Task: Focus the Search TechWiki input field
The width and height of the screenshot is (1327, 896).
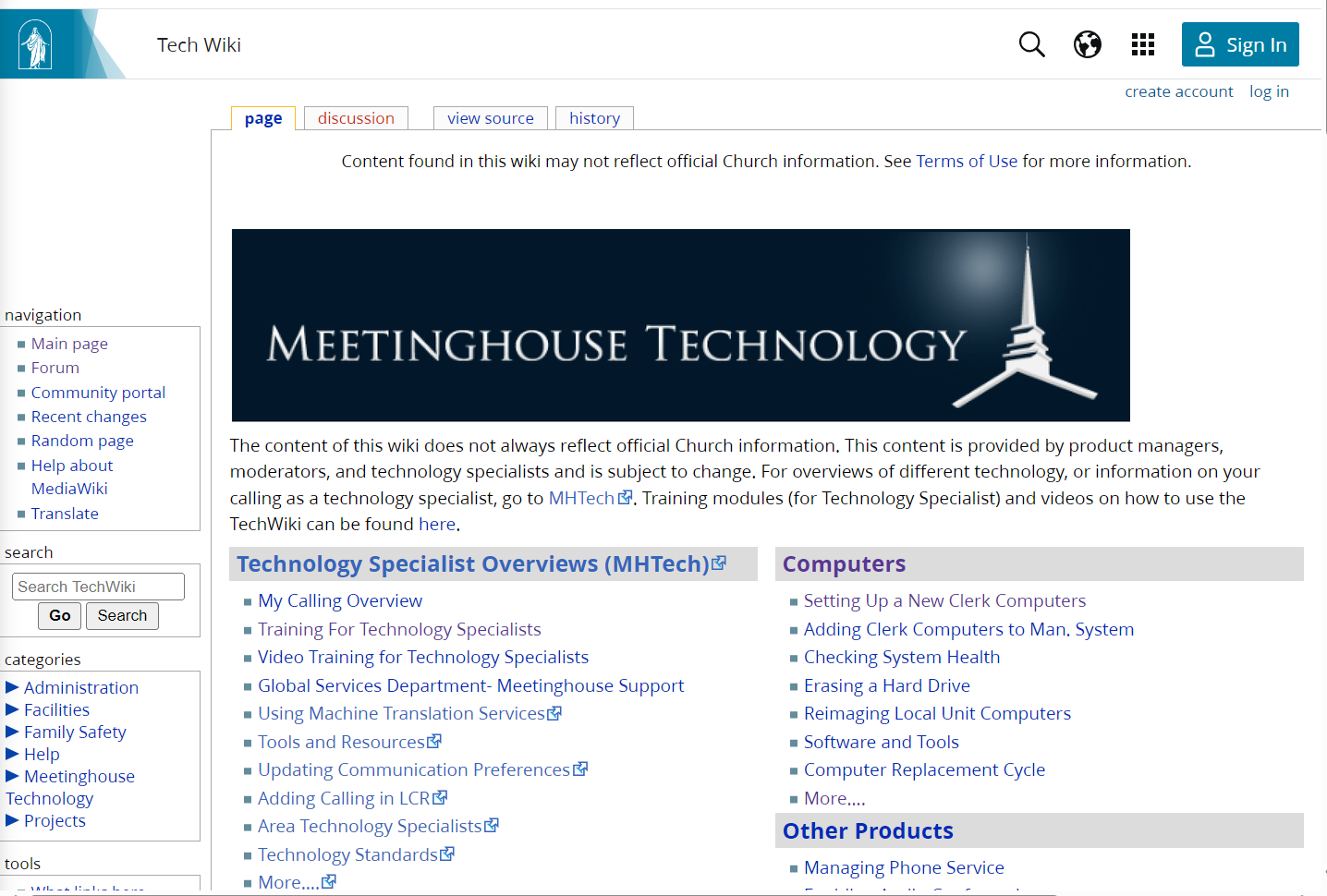Action: tap(98, 587)
